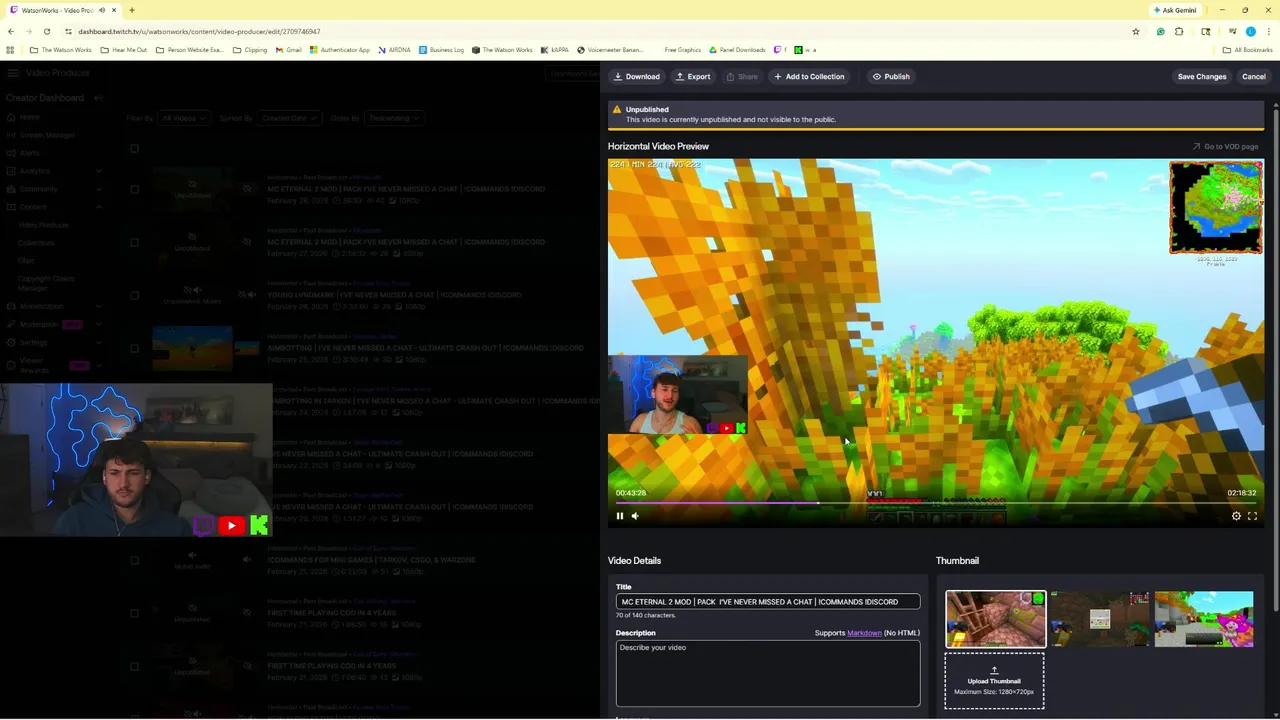Click the Export upload icon button
Viewport: 1280px width, 720px height.
[693, 76]
